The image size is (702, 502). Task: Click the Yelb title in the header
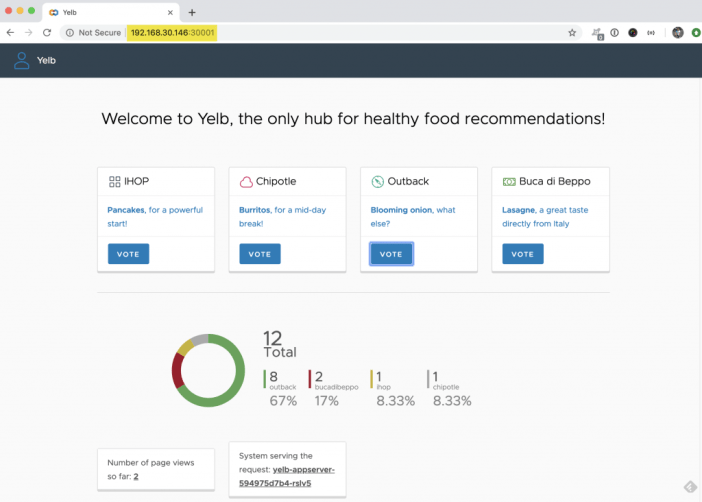pos(46,60)
